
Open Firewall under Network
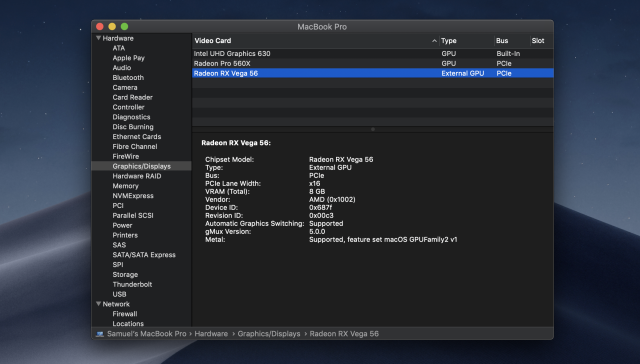(x=125, y=314)
